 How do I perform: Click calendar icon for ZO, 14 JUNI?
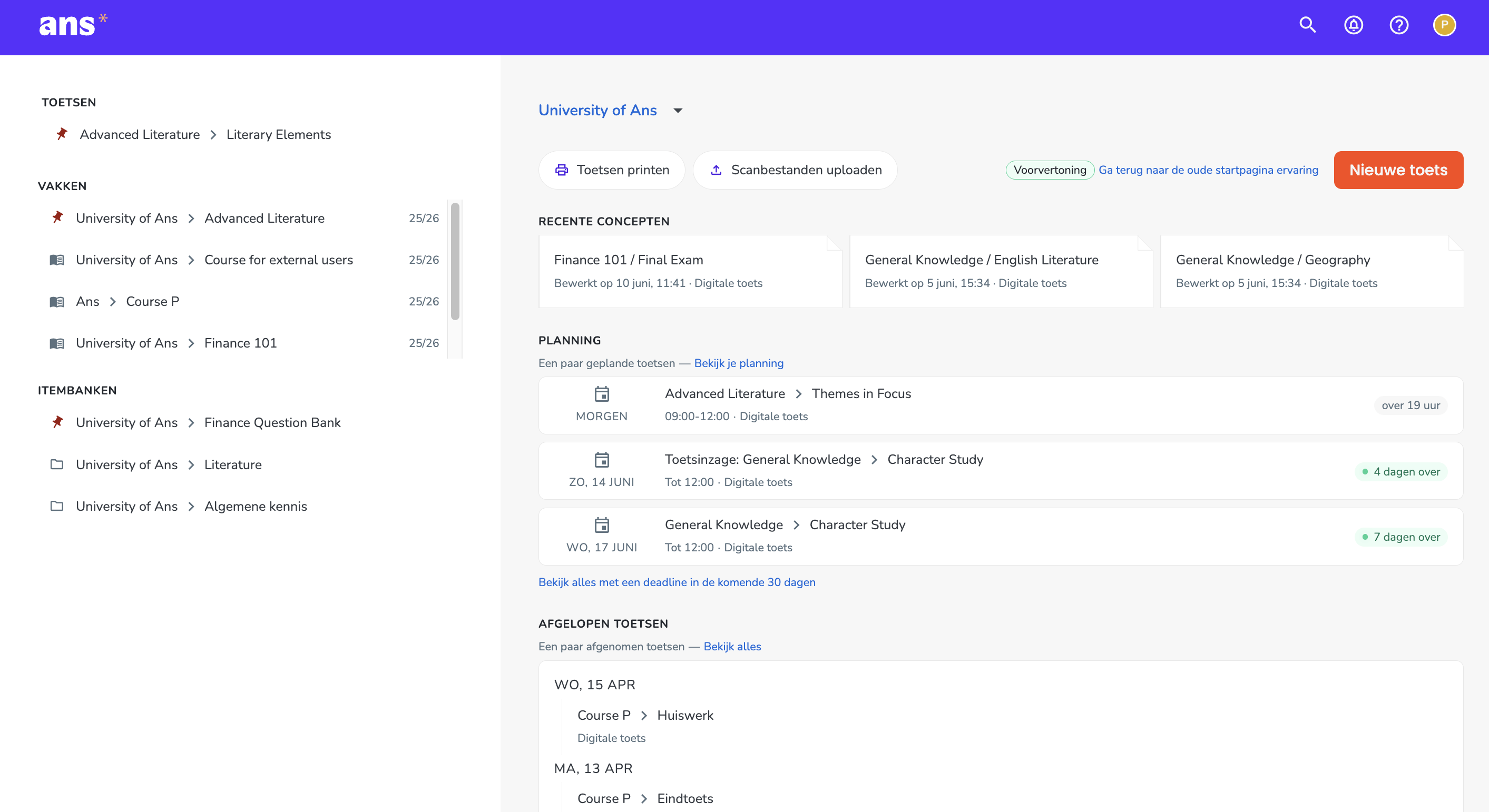click(602, 460)
